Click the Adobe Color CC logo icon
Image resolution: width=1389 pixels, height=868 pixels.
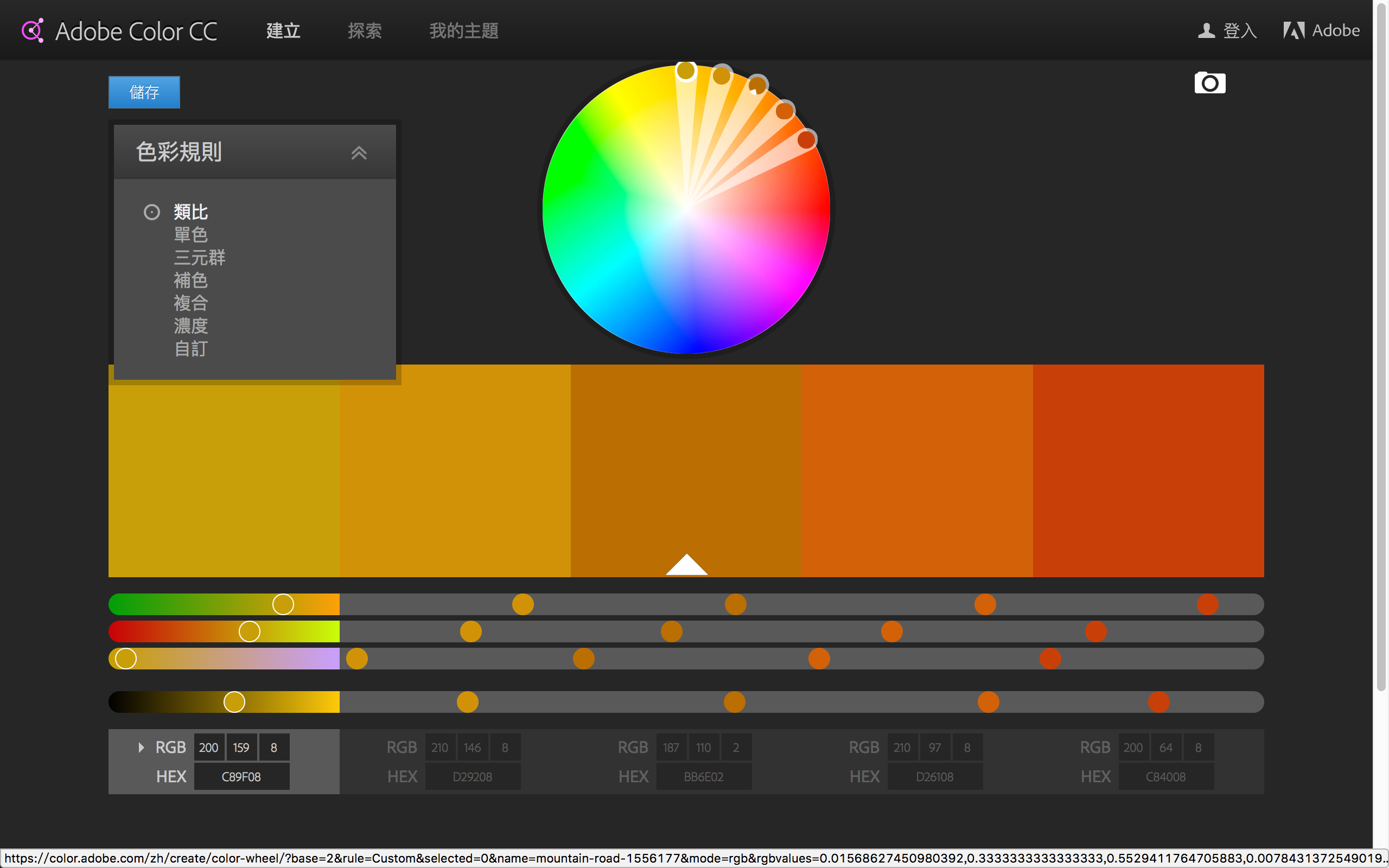click(x=33, y=30)
